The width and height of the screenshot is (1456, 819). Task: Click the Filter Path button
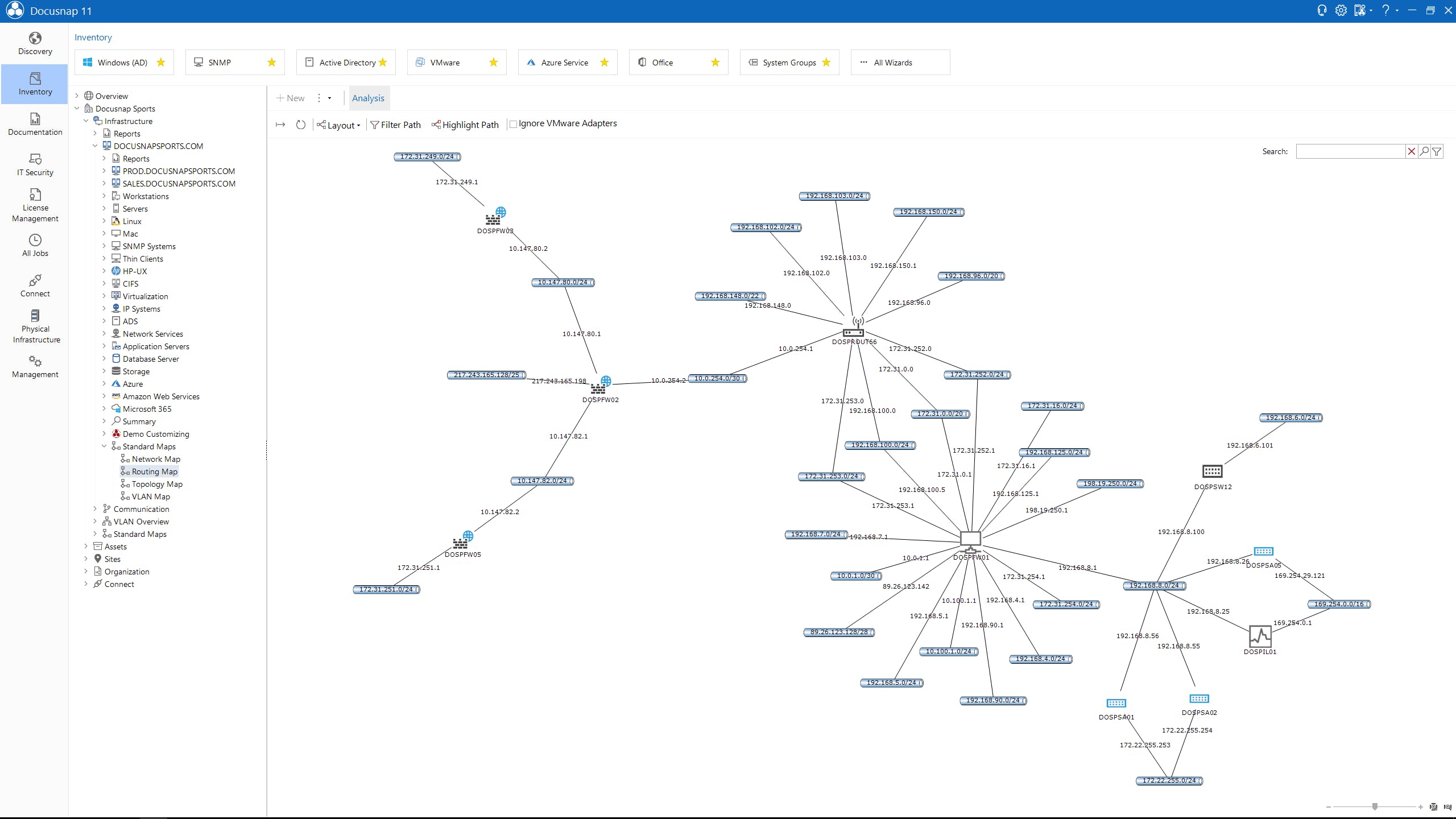[396, 125]
